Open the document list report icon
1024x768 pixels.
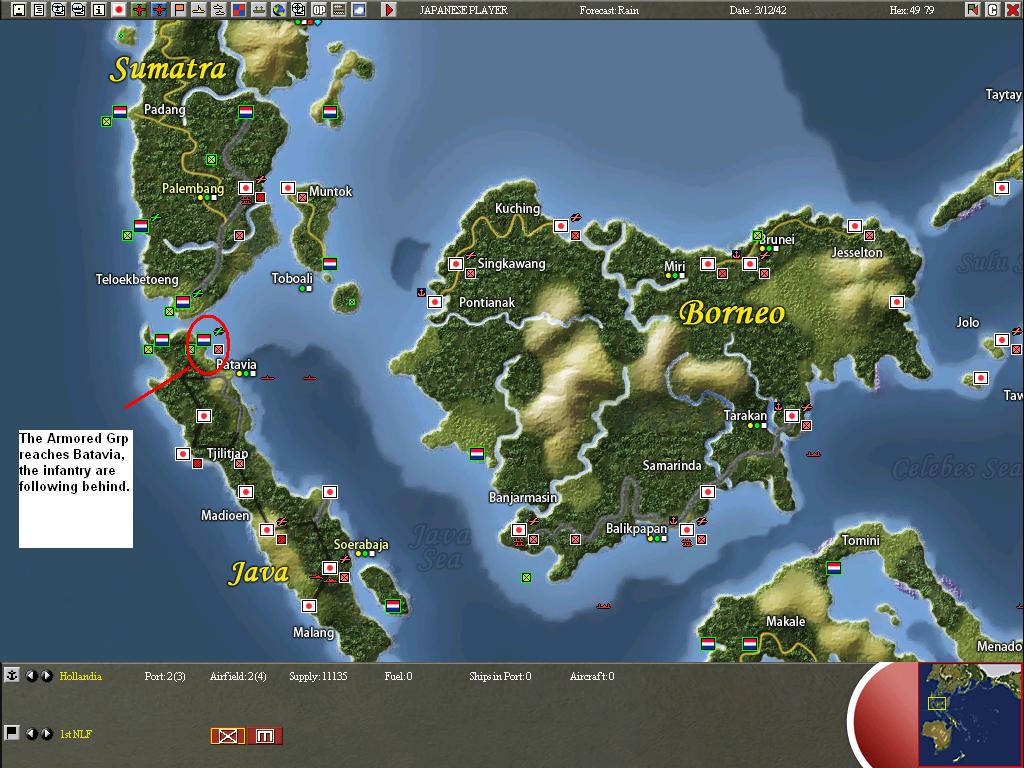[39, 9]
